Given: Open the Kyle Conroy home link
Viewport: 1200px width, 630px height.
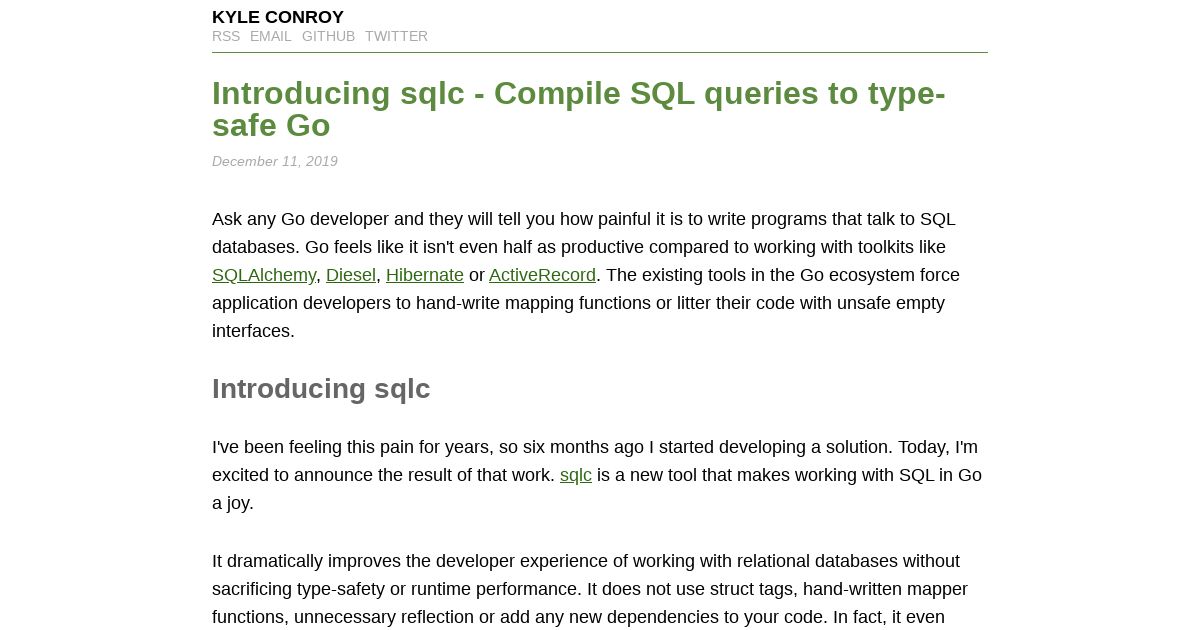Looking at the screenshot, I should [278, 17].
